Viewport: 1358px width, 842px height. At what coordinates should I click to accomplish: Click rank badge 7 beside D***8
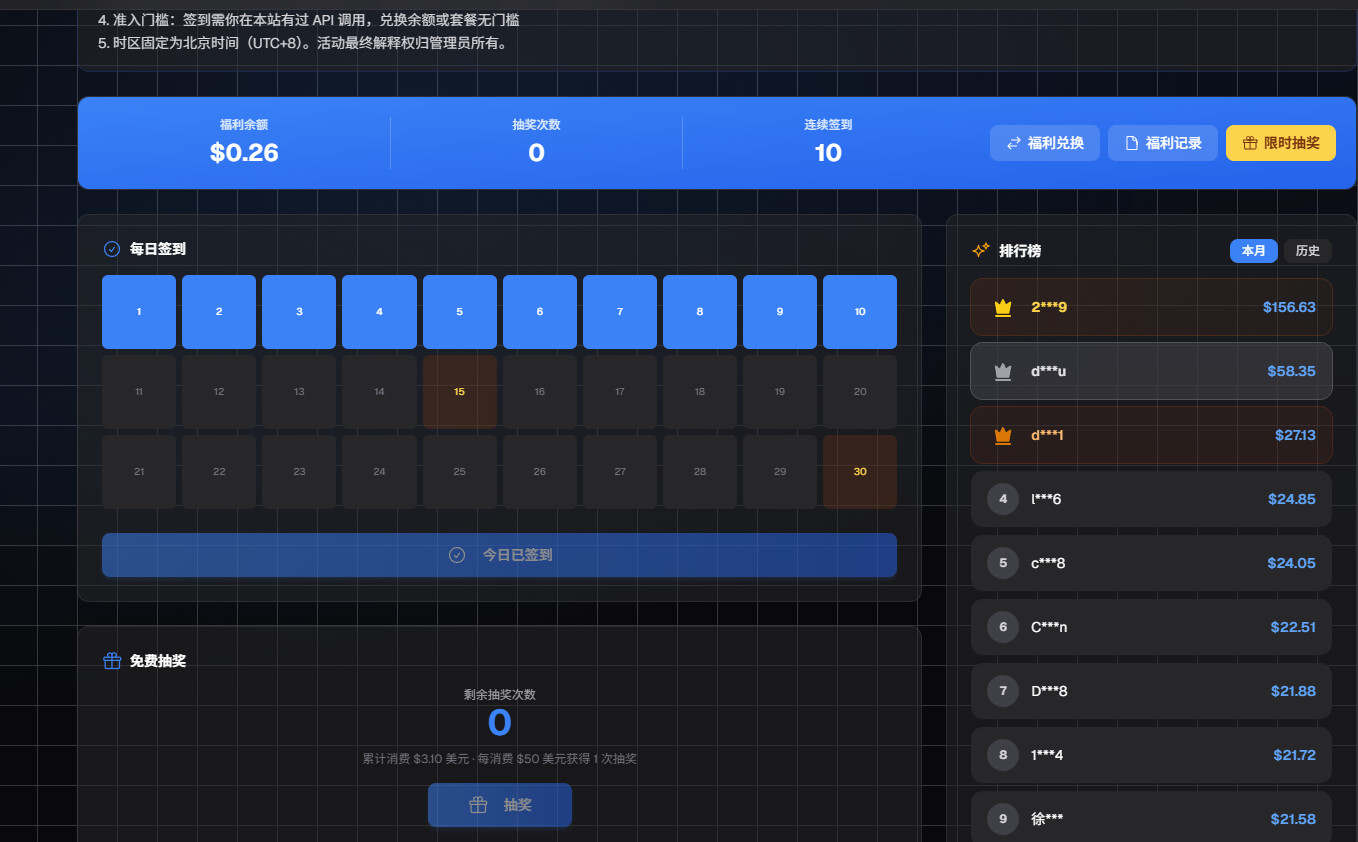(x=1003, y=691)
